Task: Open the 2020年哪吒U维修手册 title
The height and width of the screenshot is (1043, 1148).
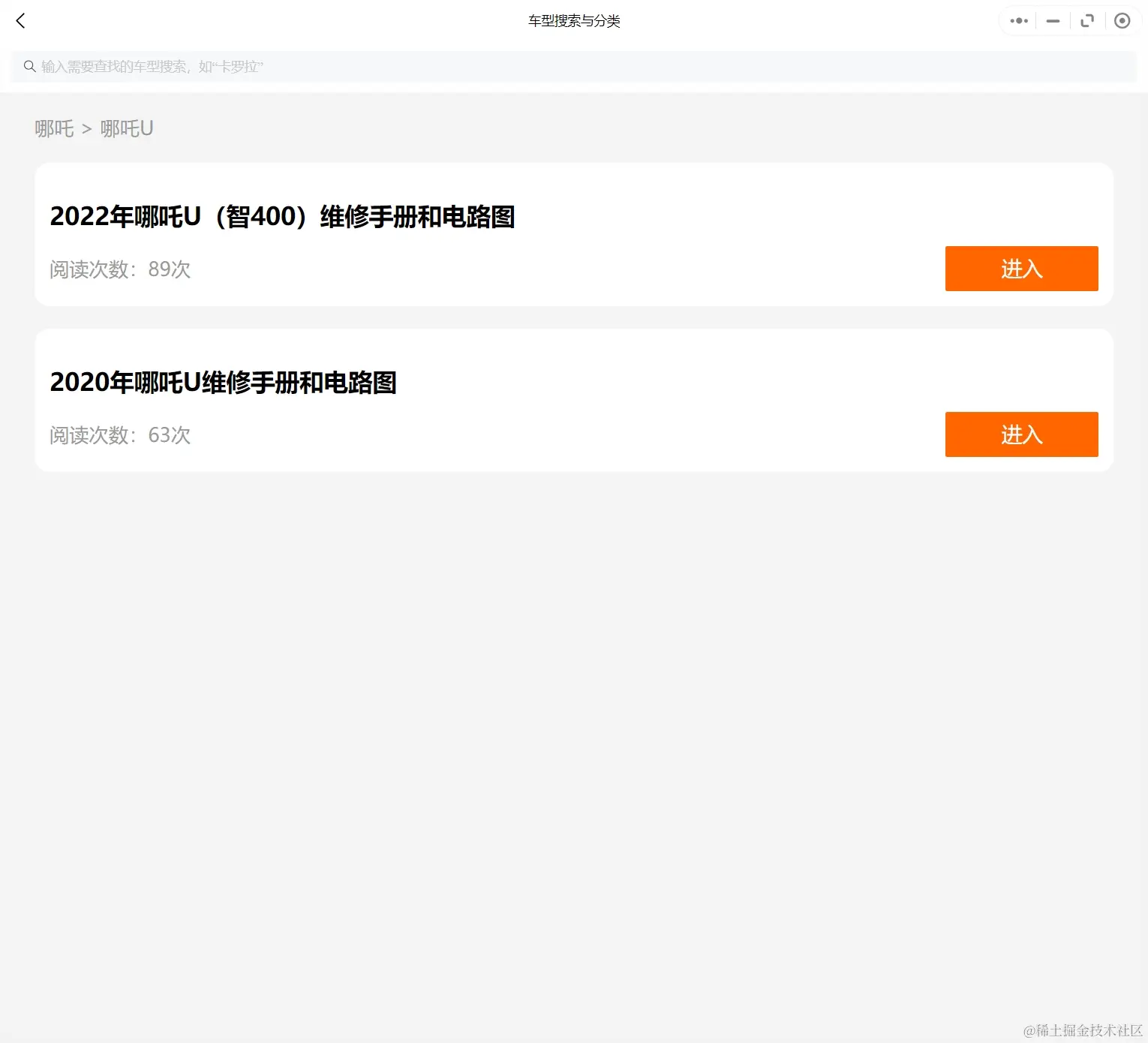Action: [x=224, y=383]
